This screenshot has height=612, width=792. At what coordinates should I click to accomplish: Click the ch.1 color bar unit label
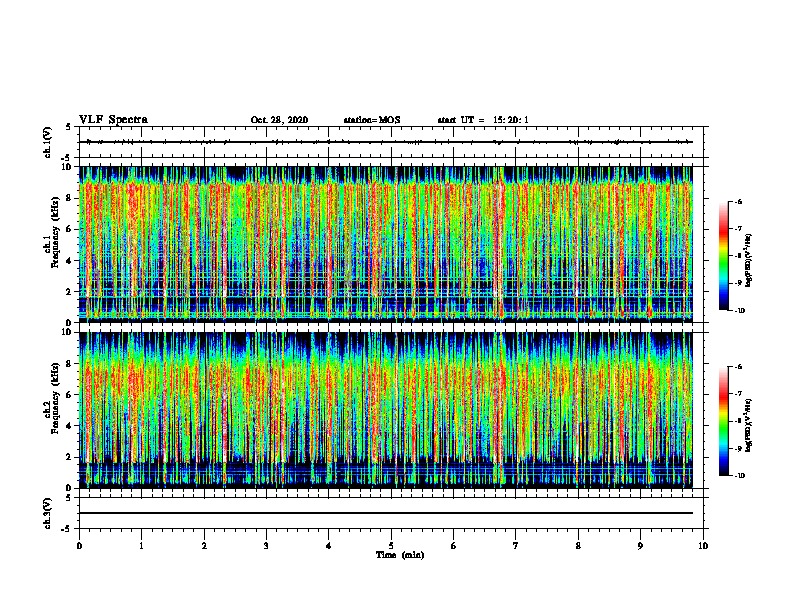749,261
